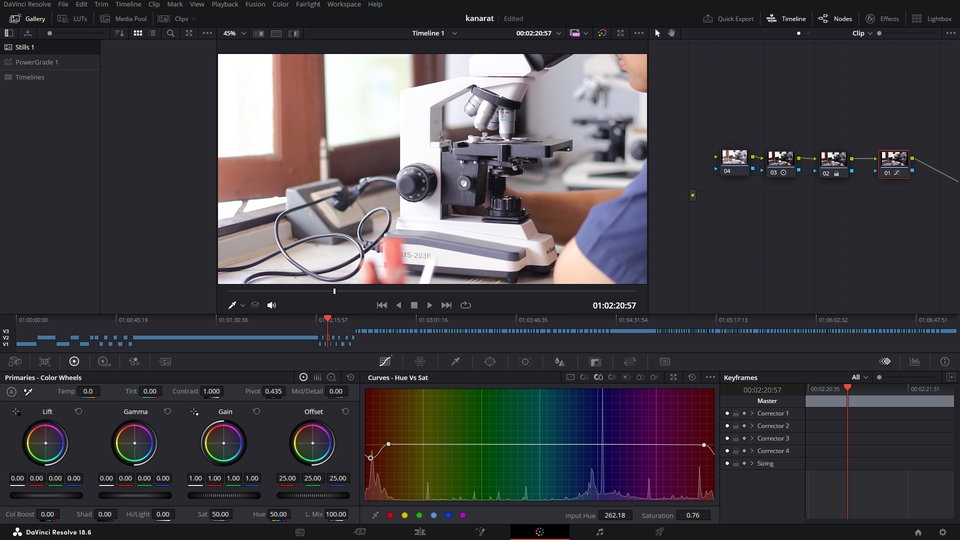Click the Gain black point picker
This screenshot has width=960, height=540.
(195, 411)
